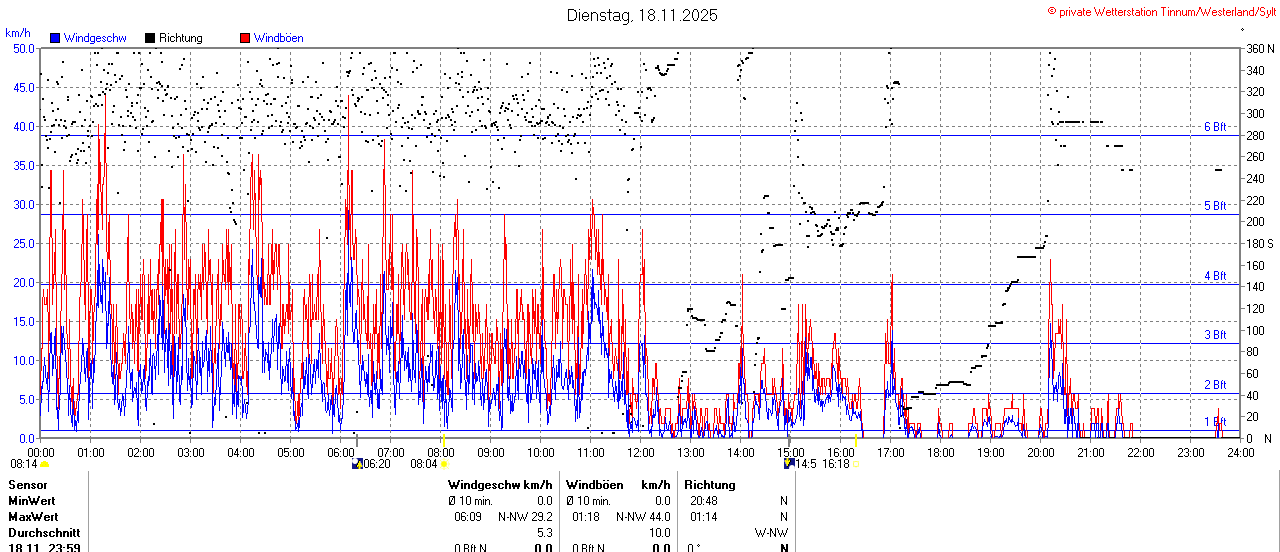Click the km/h unit label
The width and height of the screenshot is (1280, 552).
pos(17,33)
